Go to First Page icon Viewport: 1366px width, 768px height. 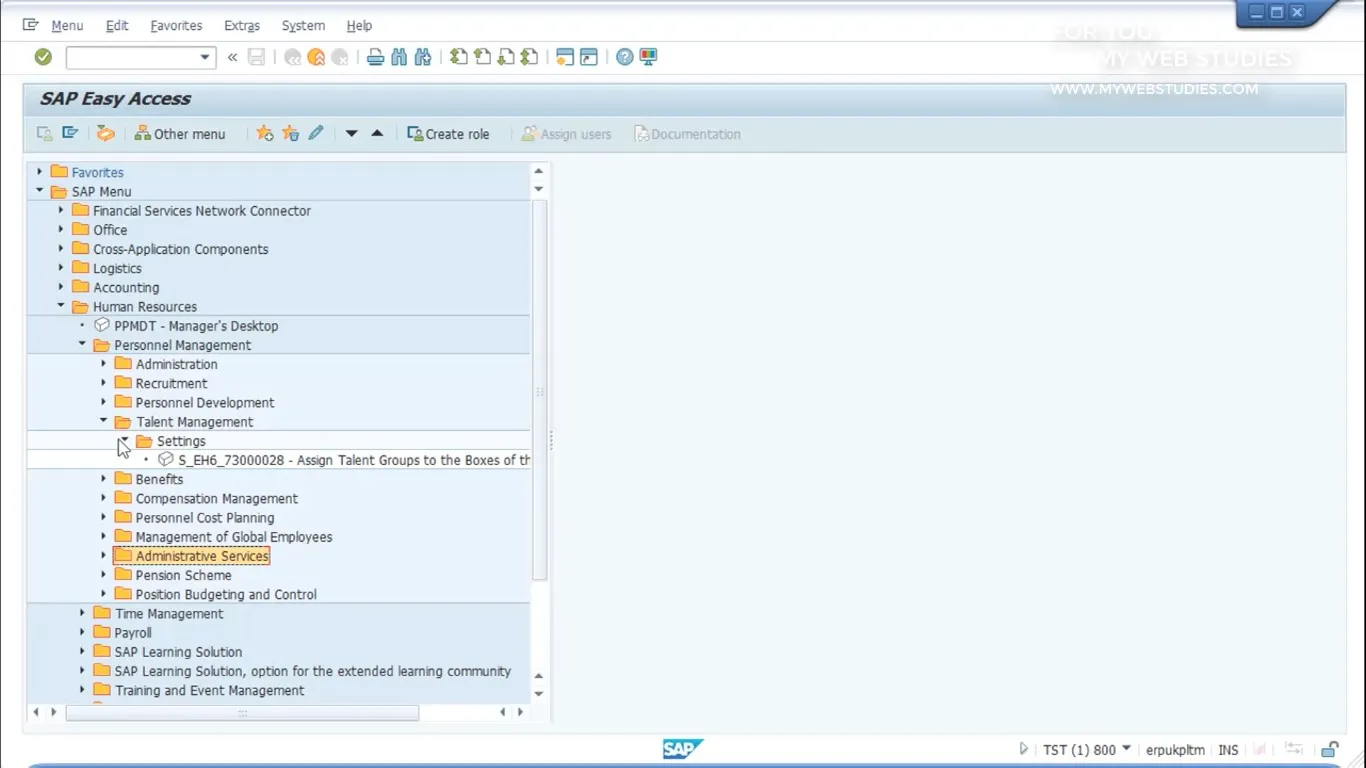tap(458, 57)
